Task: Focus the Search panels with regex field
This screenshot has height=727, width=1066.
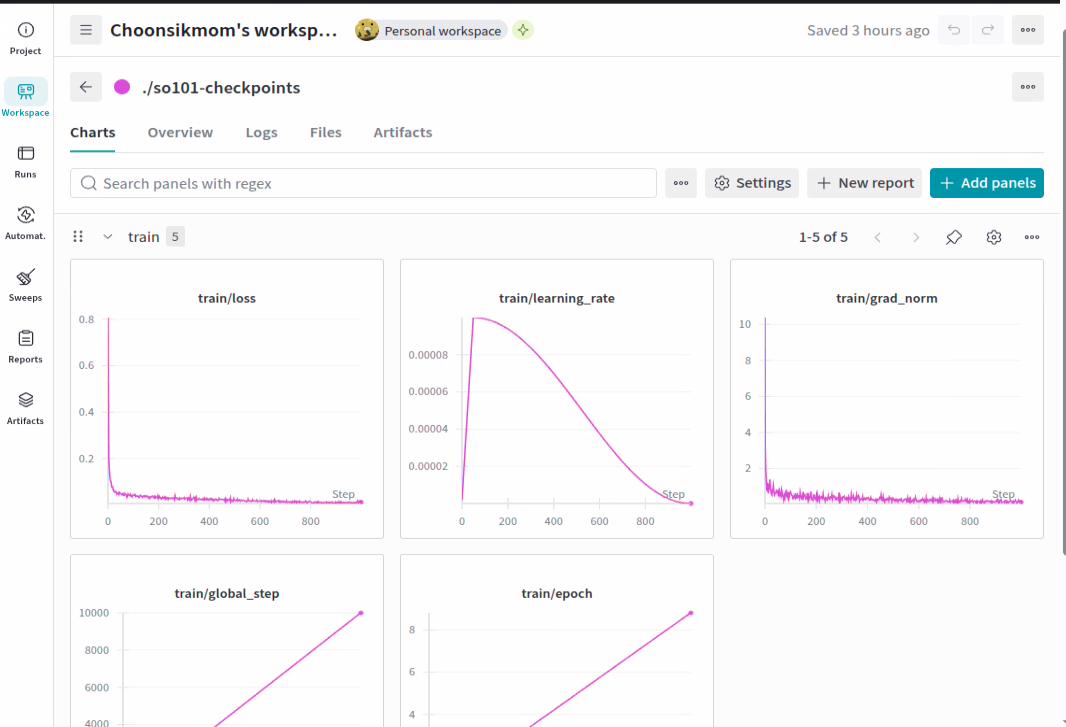Action: pos(363,184)
